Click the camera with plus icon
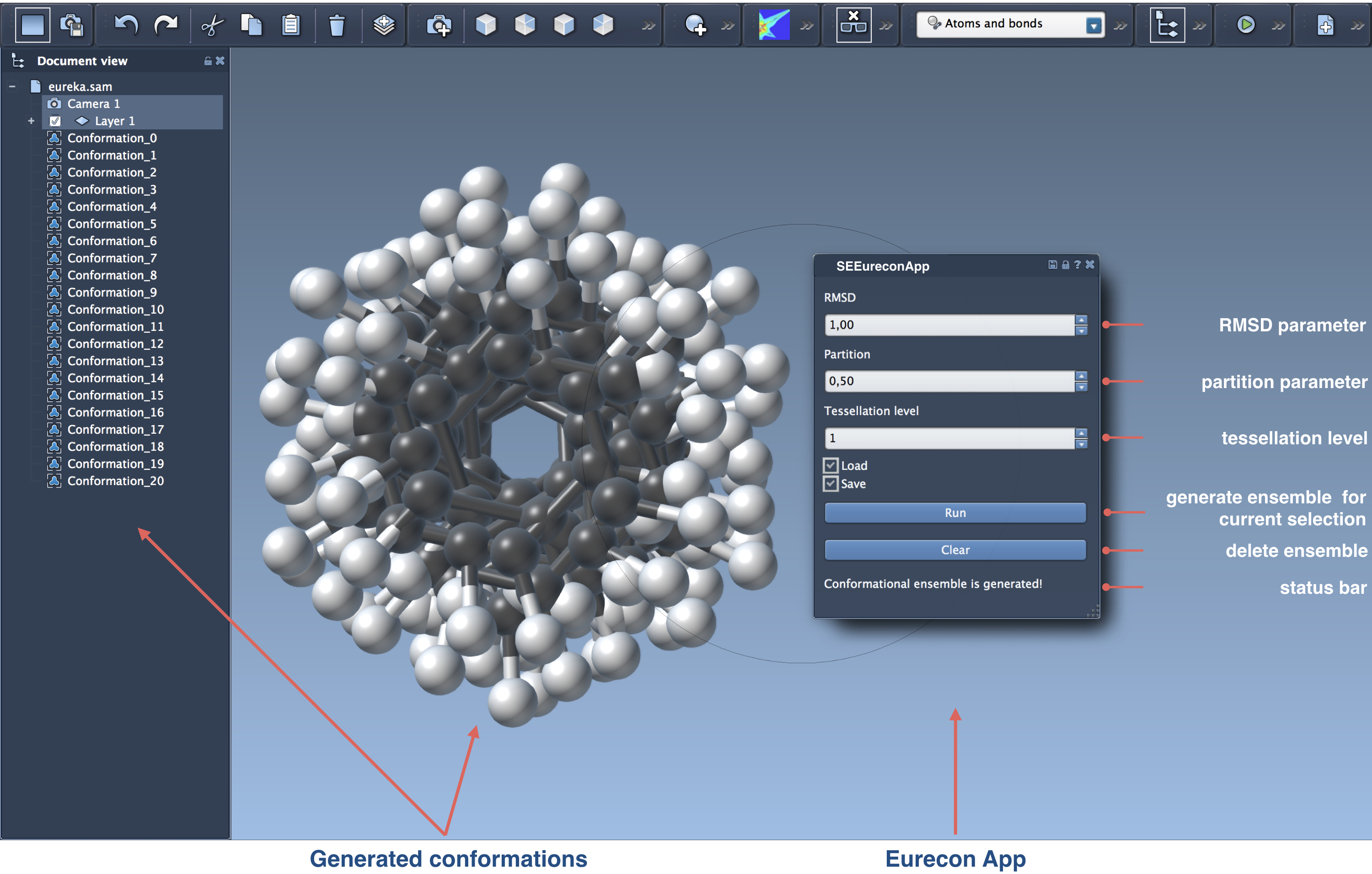 pos(439,25)
